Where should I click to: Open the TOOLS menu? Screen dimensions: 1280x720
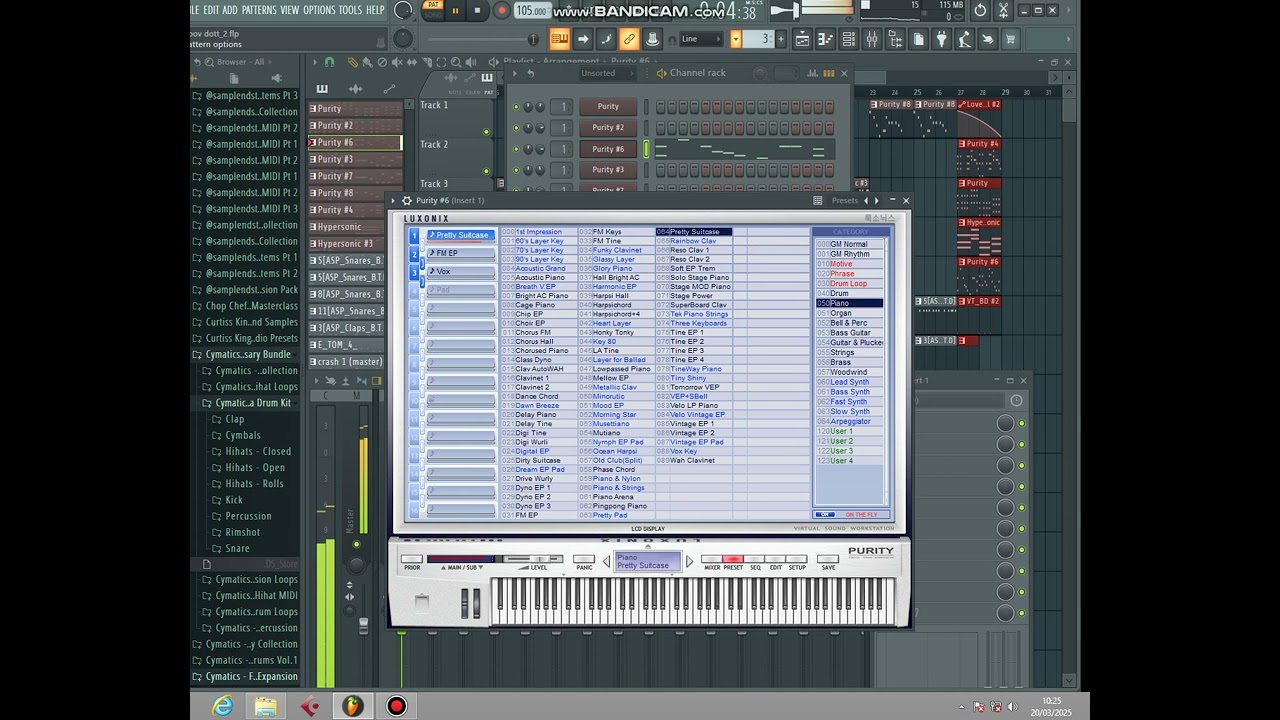(x=350, y=10)
